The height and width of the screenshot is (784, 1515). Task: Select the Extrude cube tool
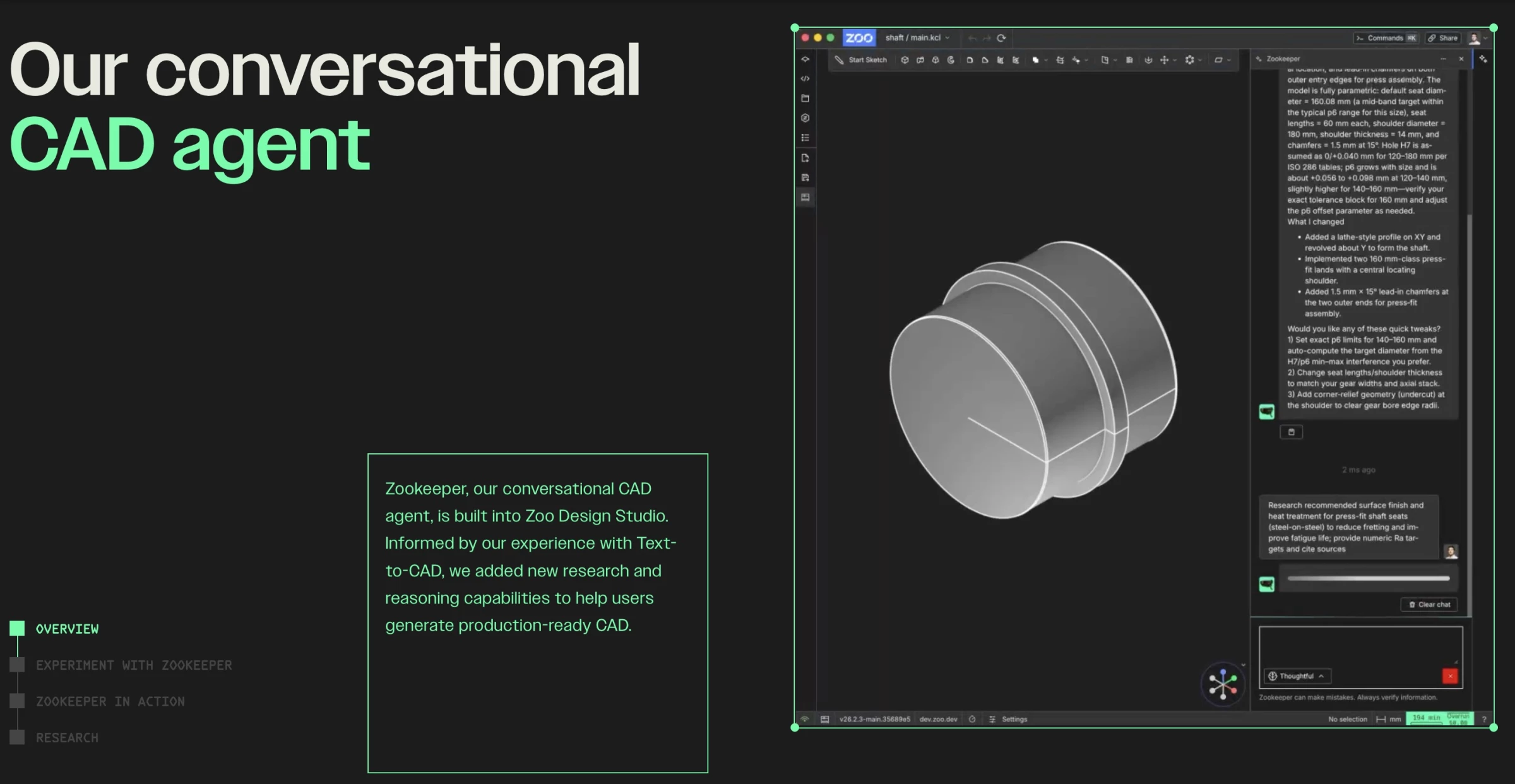tap(905, 60)
